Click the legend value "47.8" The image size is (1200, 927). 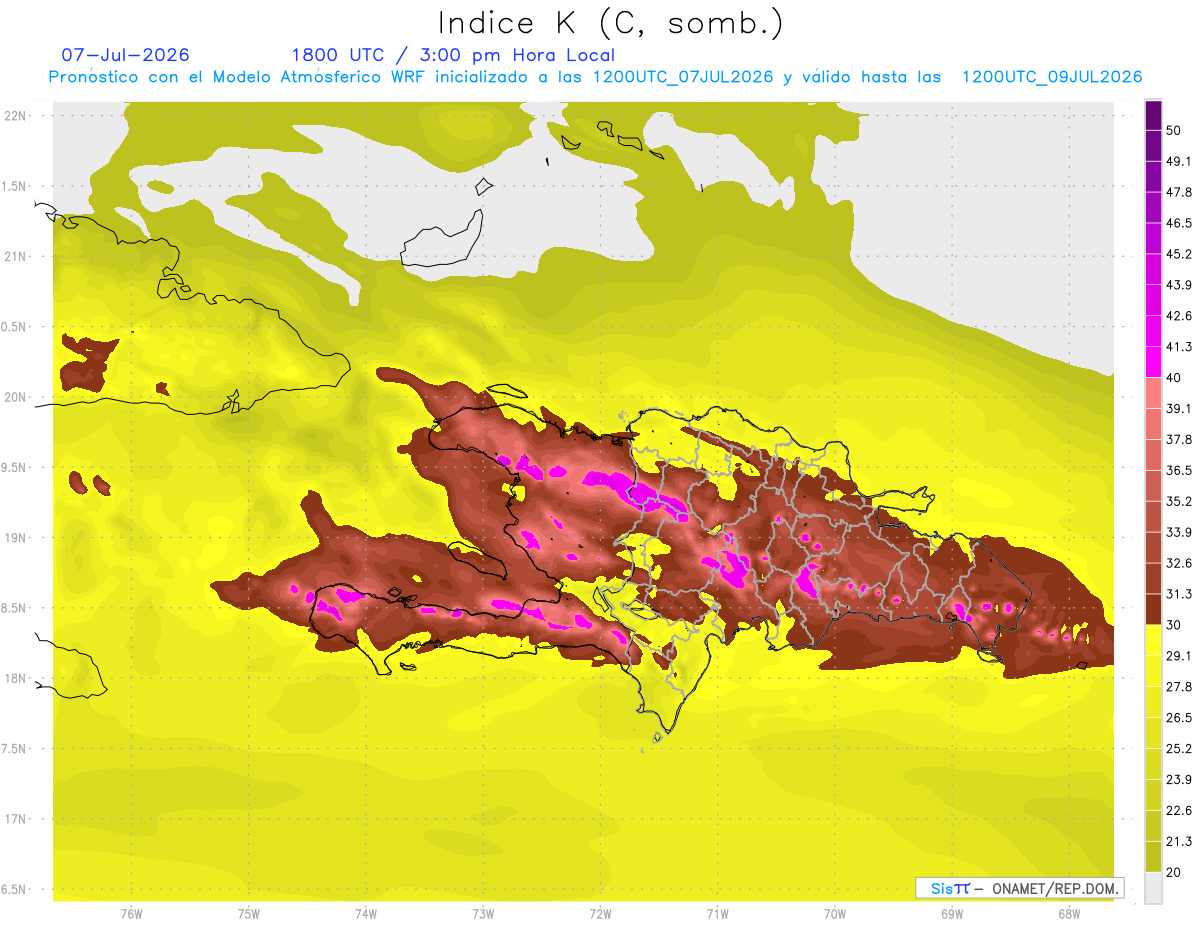1178,192
